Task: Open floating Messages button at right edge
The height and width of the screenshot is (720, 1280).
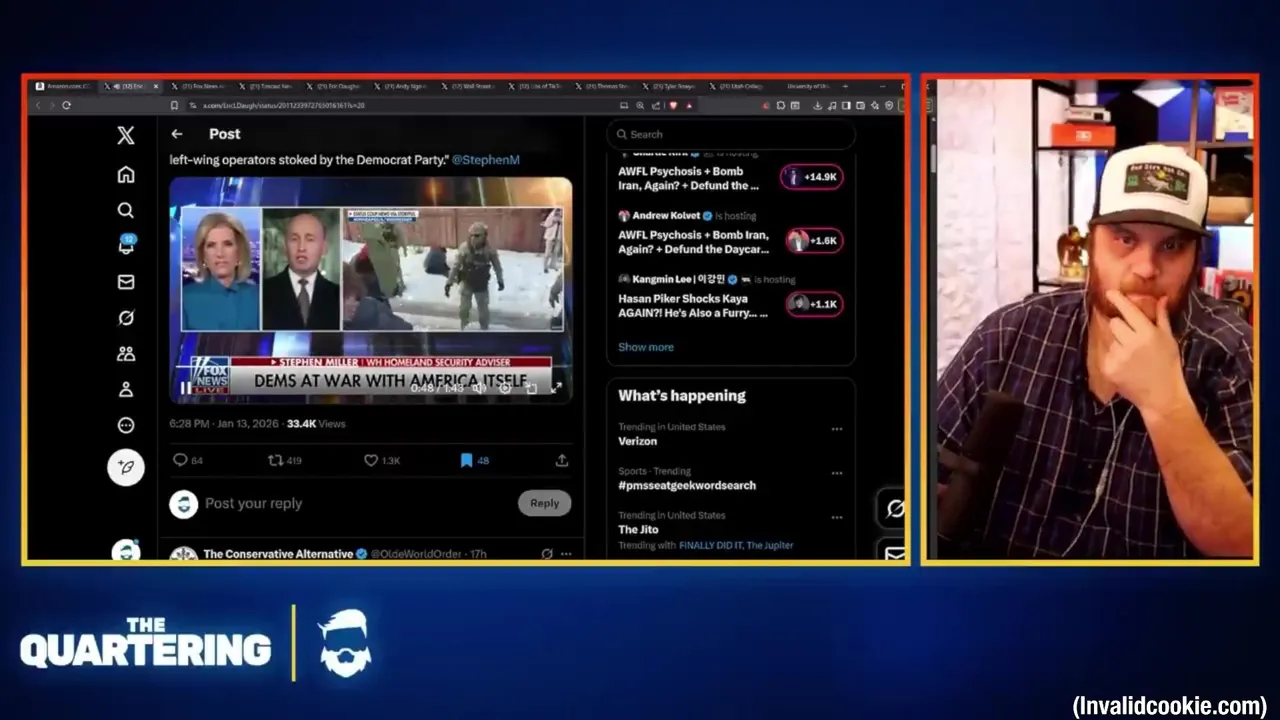Action: pyautogui.click(x=893, y=551)
